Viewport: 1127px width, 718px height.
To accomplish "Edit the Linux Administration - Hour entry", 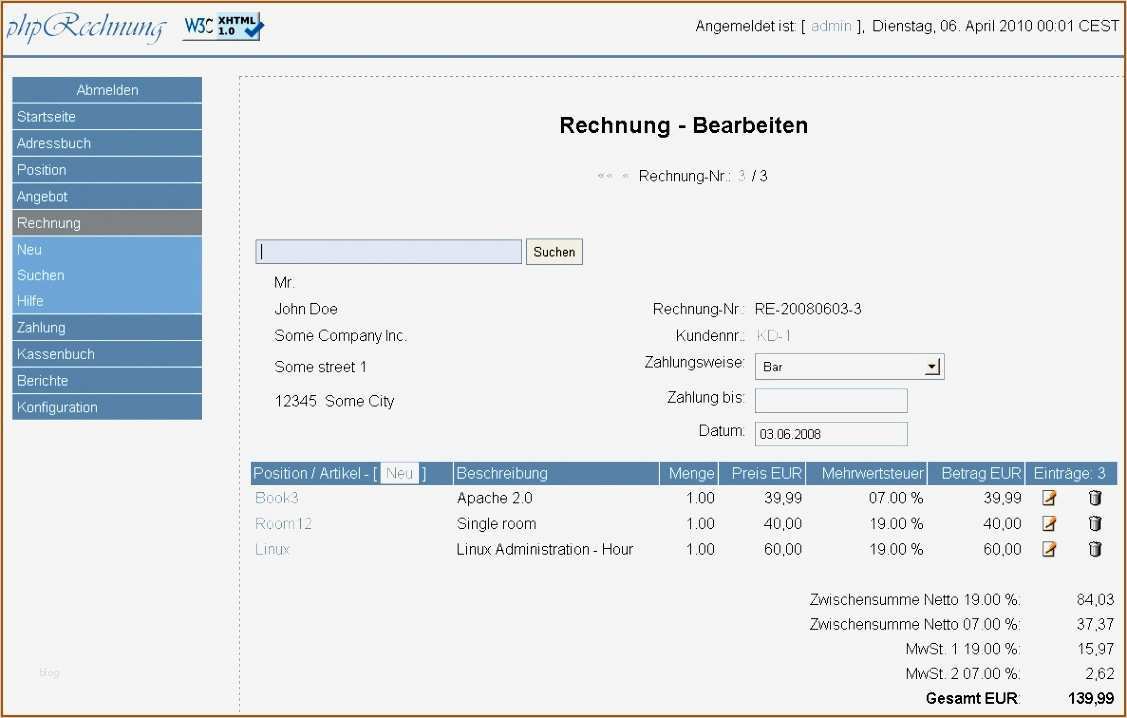I will tap(1048, 549).
